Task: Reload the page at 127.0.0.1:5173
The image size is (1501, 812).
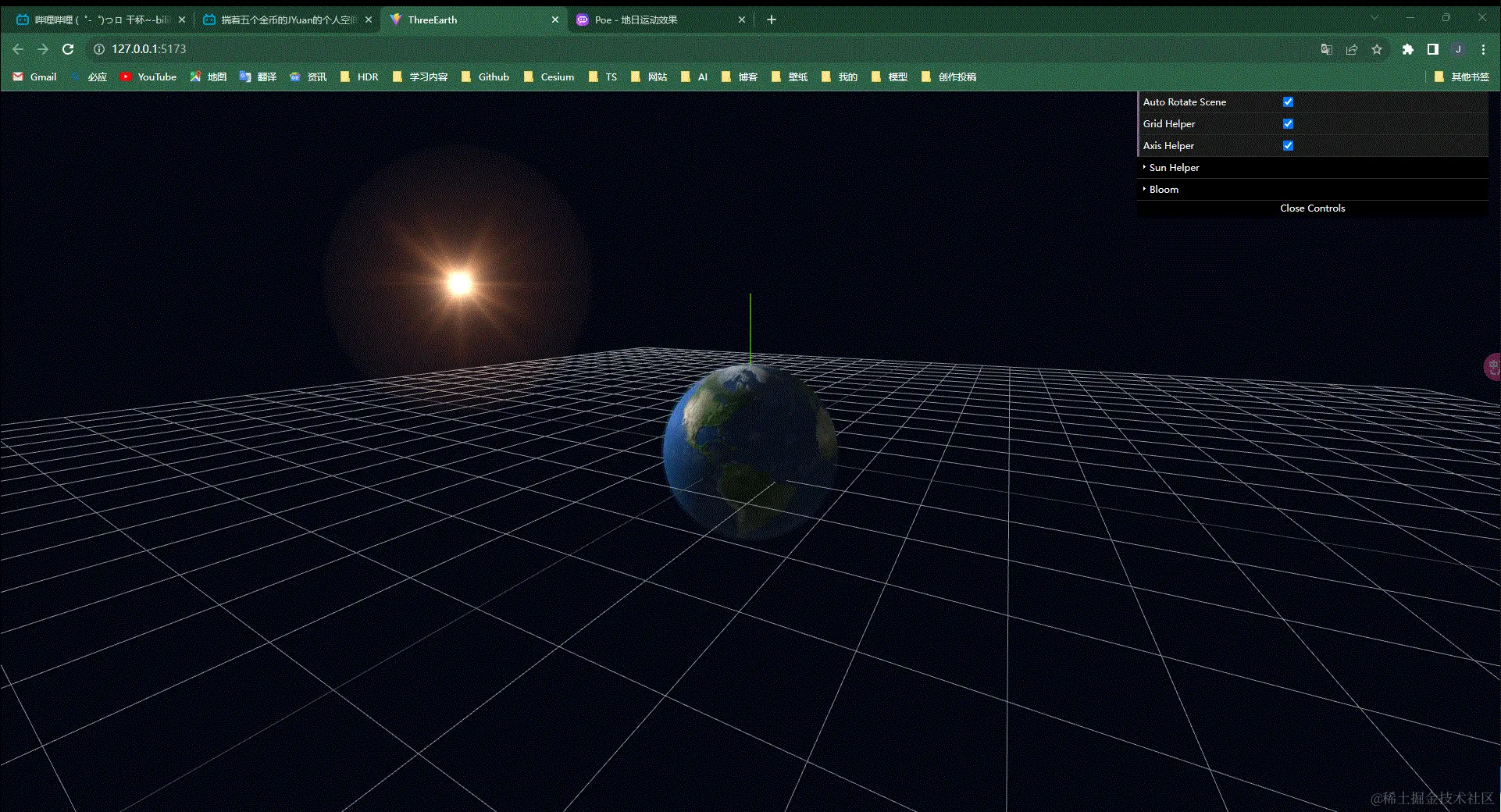Action: (68, 49)
